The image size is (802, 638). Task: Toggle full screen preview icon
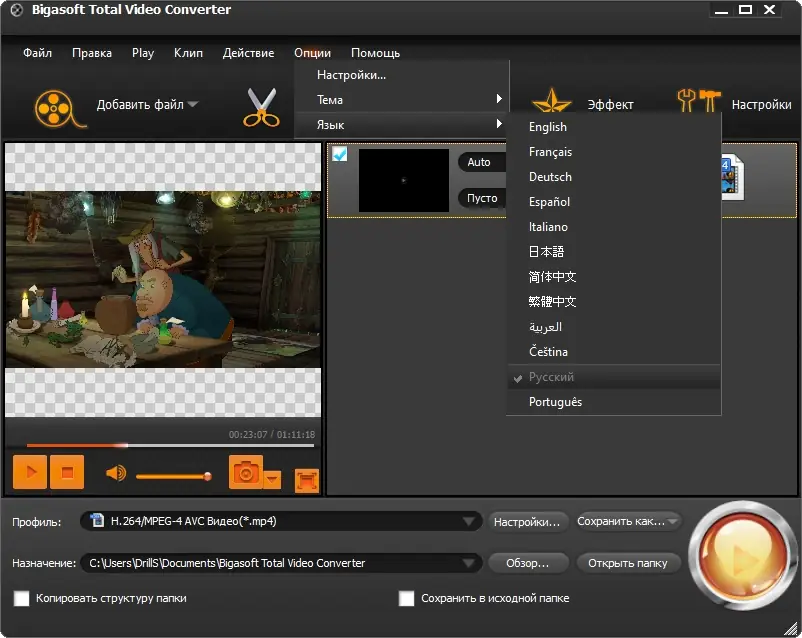307,481
